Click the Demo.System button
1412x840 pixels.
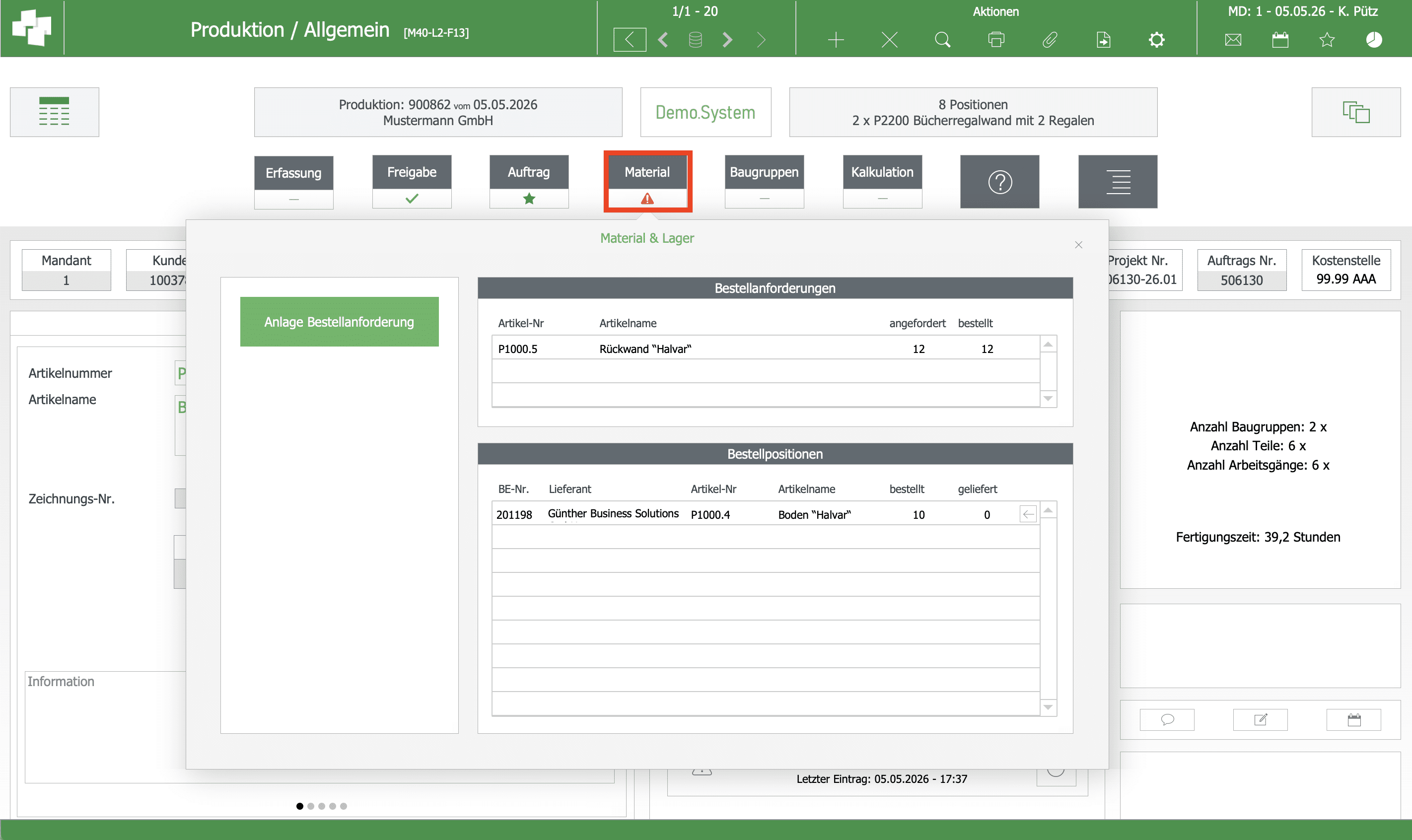pos(705,112)
